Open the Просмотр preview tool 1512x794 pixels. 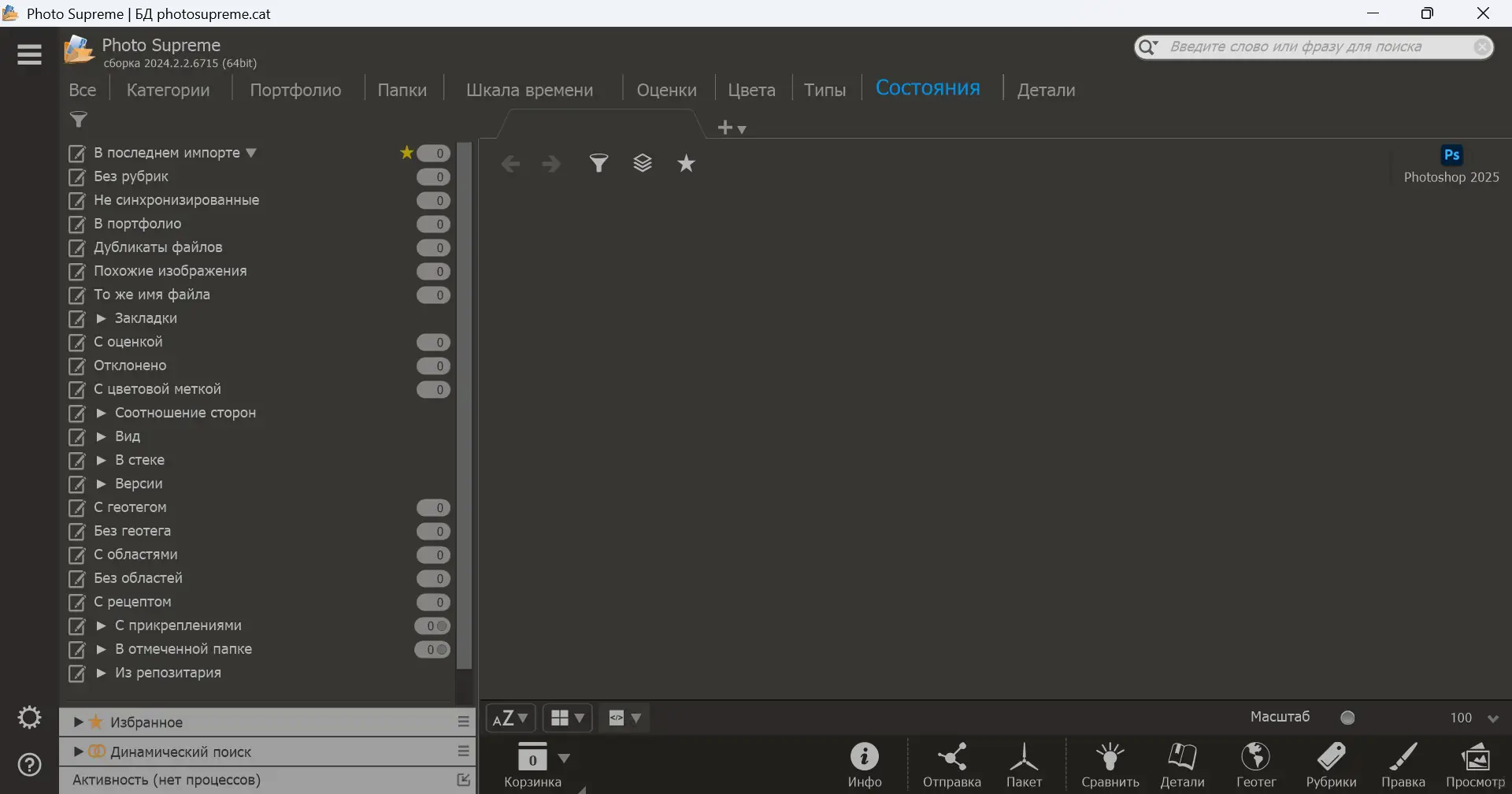click(1475, 765)
